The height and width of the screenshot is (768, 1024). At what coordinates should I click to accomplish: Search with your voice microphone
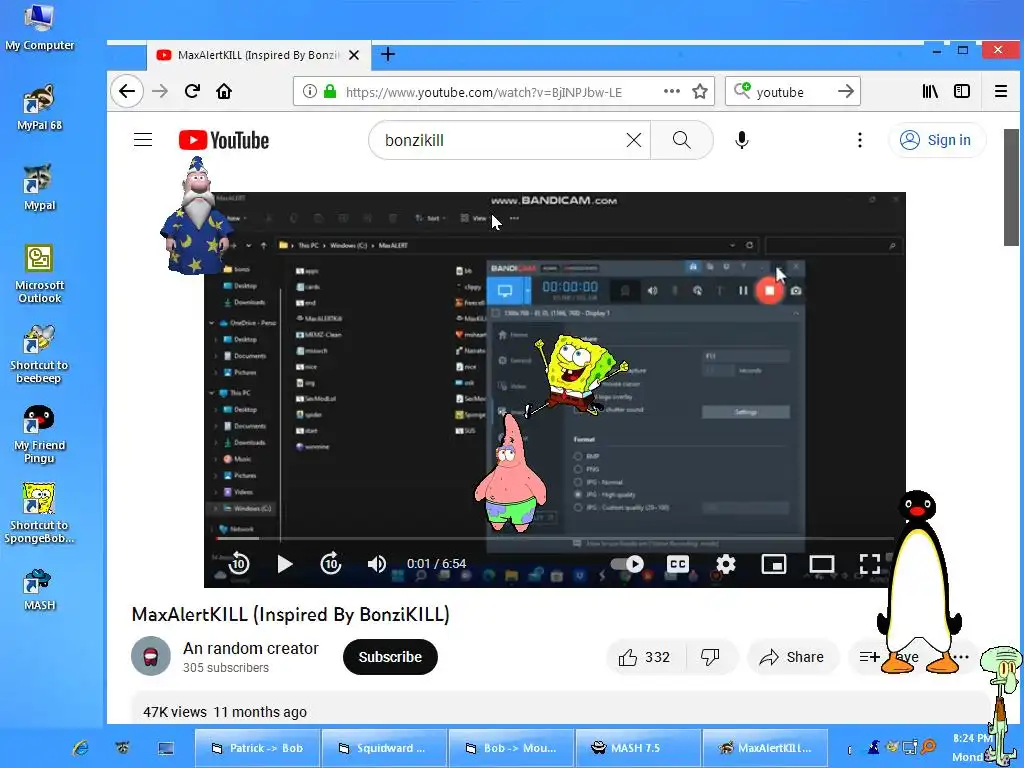point(741,140)
